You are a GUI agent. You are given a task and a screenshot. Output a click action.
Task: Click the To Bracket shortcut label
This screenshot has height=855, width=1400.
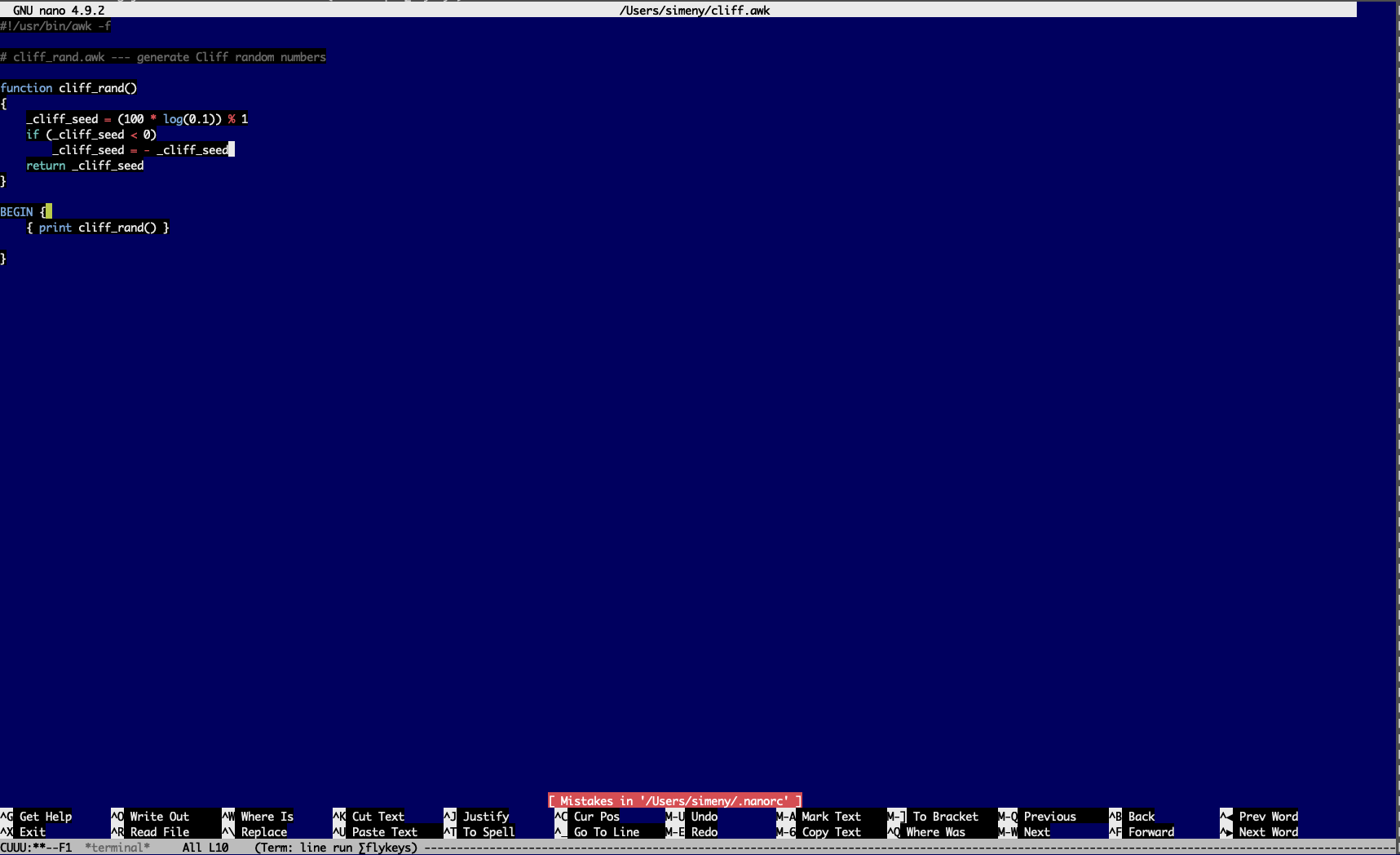[x=946, y=817]
